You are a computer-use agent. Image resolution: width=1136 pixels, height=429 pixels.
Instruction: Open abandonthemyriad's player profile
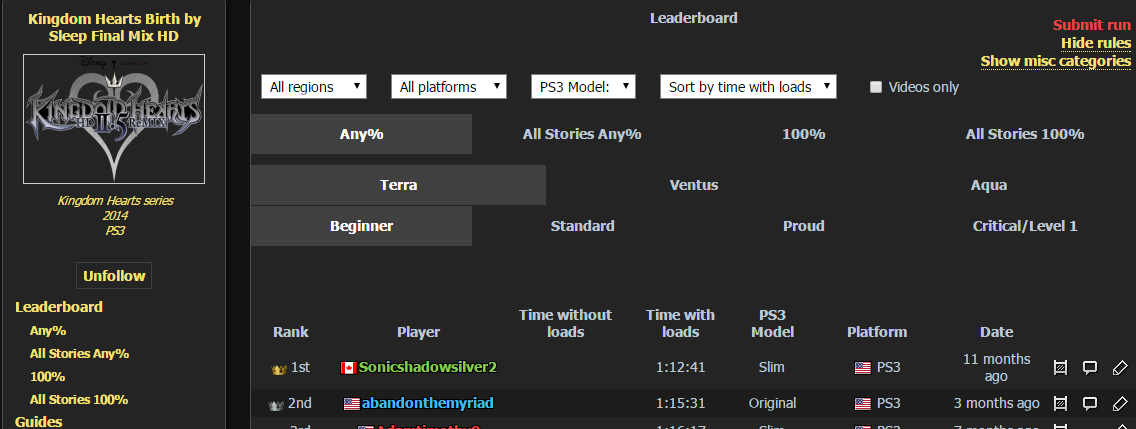[427, 403]
